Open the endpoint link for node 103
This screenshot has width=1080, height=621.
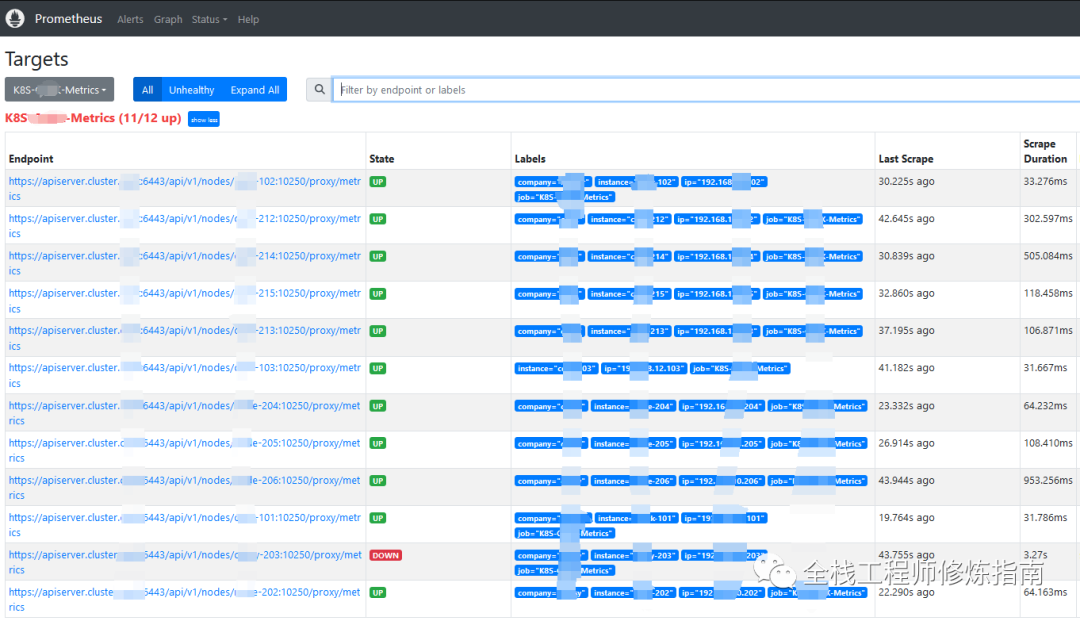click(x=185, y=375)
